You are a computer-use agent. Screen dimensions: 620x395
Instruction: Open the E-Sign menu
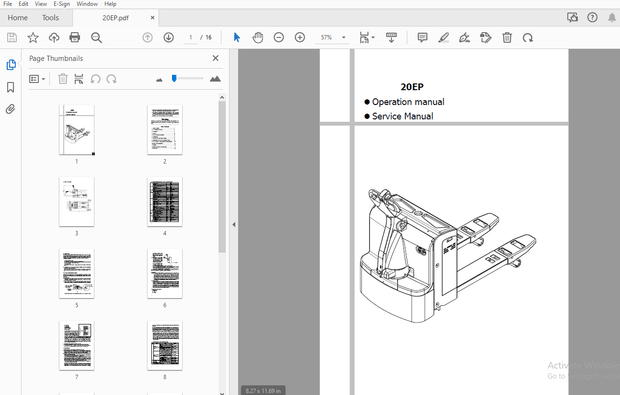62,4
